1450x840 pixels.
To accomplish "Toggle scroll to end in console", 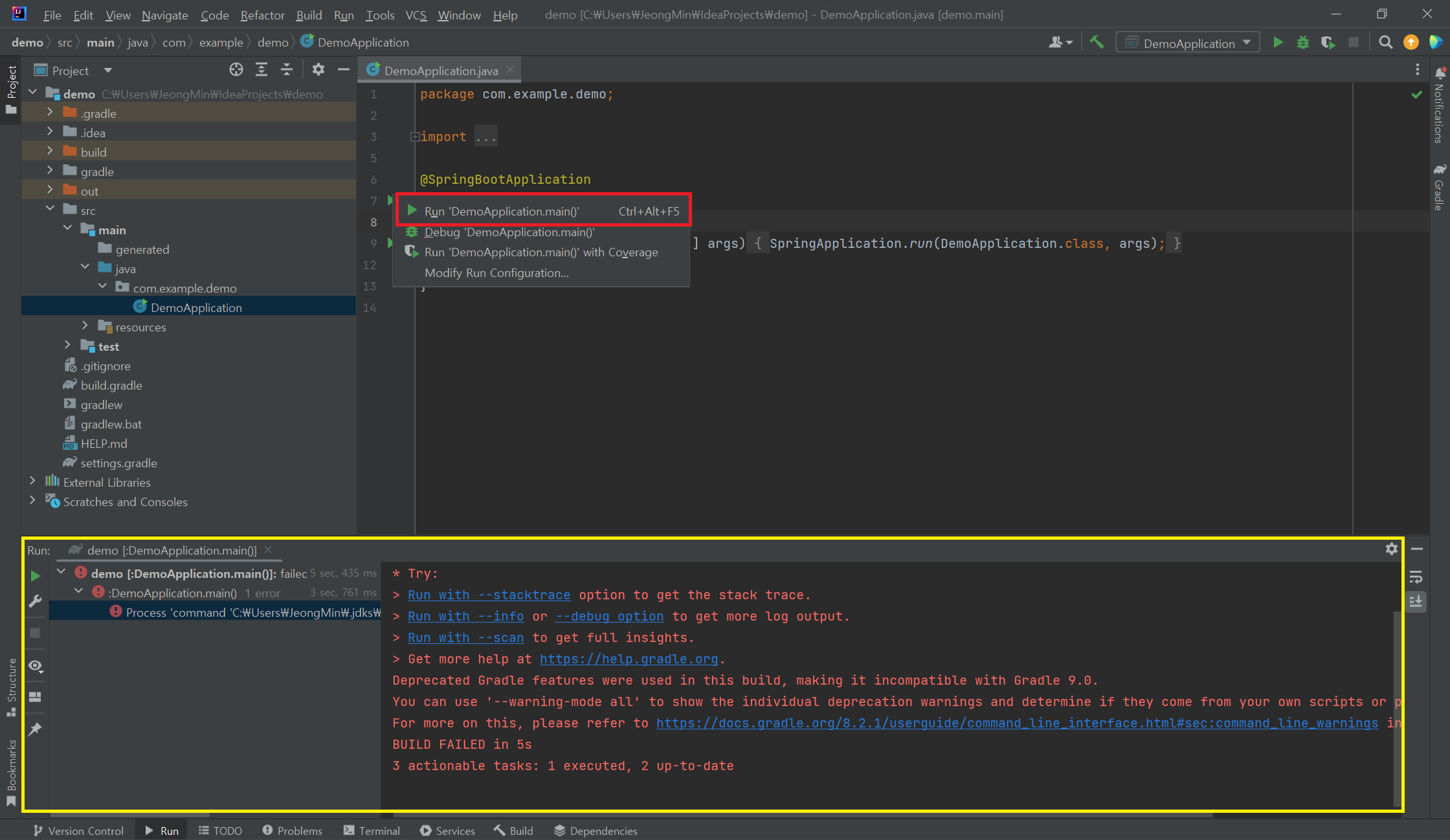I will 1416,602.
